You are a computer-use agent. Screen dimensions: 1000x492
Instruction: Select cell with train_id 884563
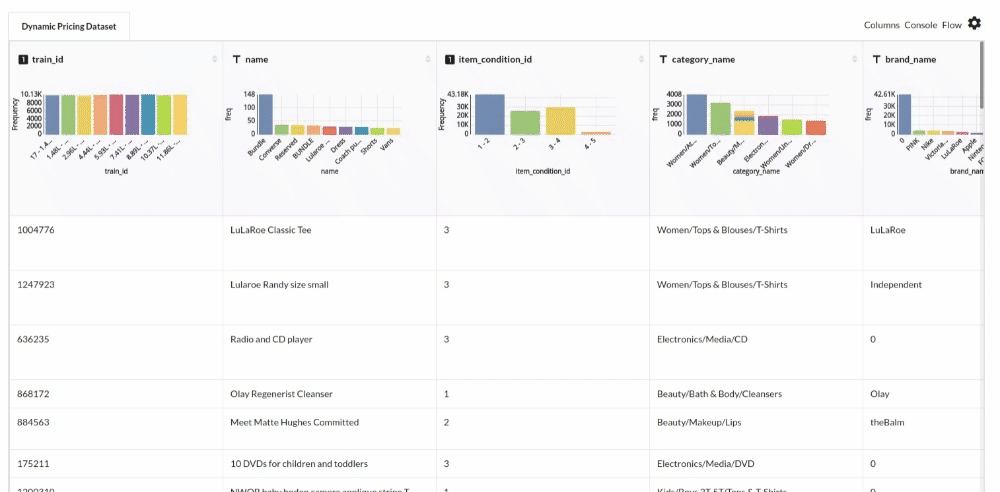coord(116,429)
